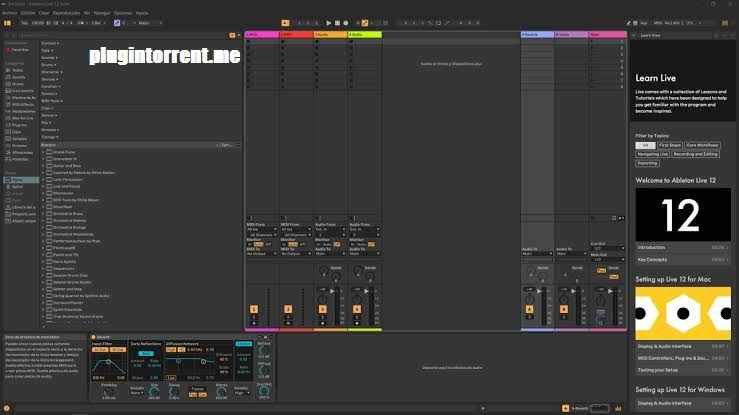This screenshot has width=739, height=415.
Task: Click the Welcome to Live 12 thumbnail
Action: [x=683, y=215]
